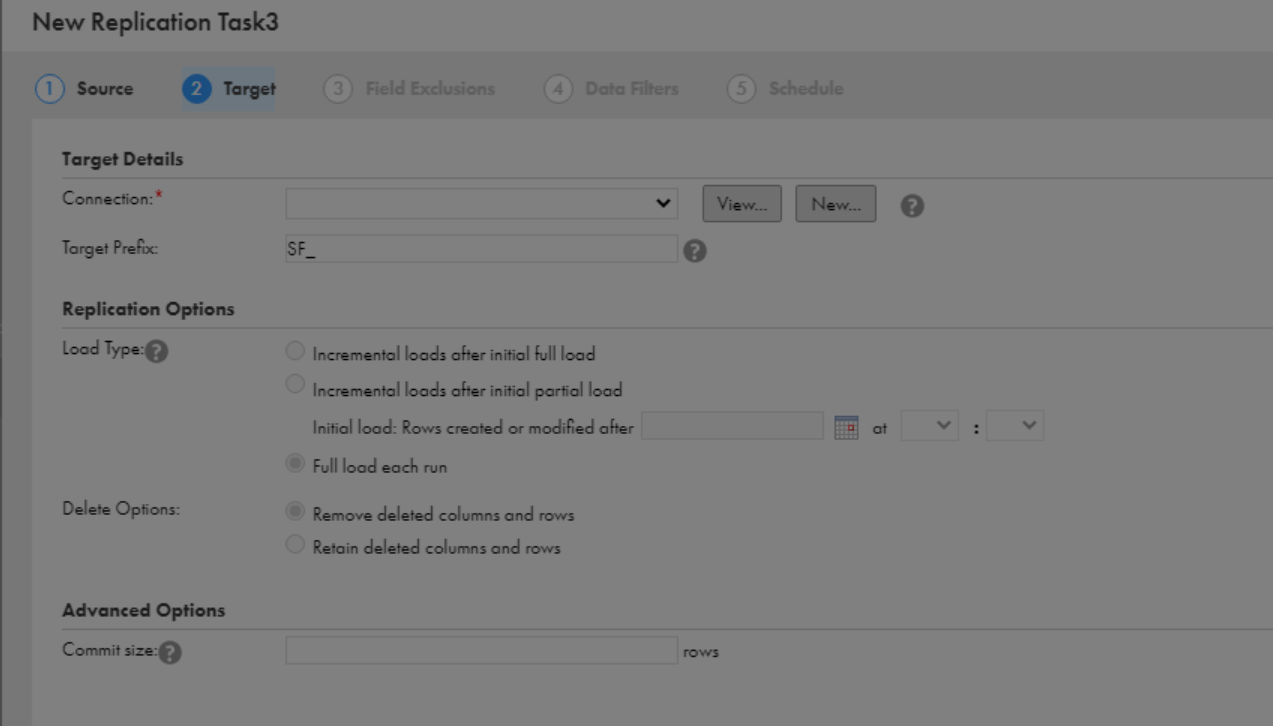Click step 2 circle icon for Target
1273x726 pixels.
click(x=196, y=88)
